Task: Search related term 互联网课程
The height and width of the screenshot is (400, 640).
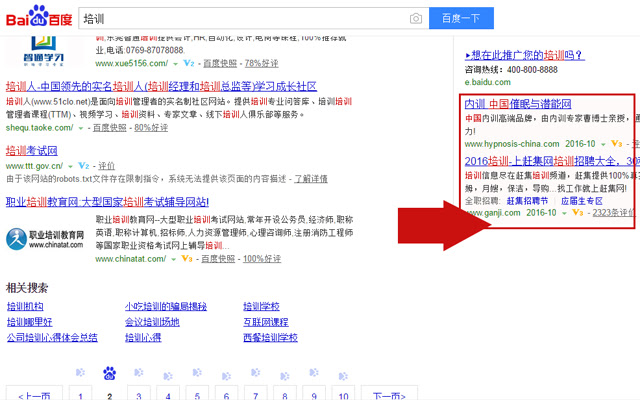Action: pyautogui.click(x=266, y=322)
